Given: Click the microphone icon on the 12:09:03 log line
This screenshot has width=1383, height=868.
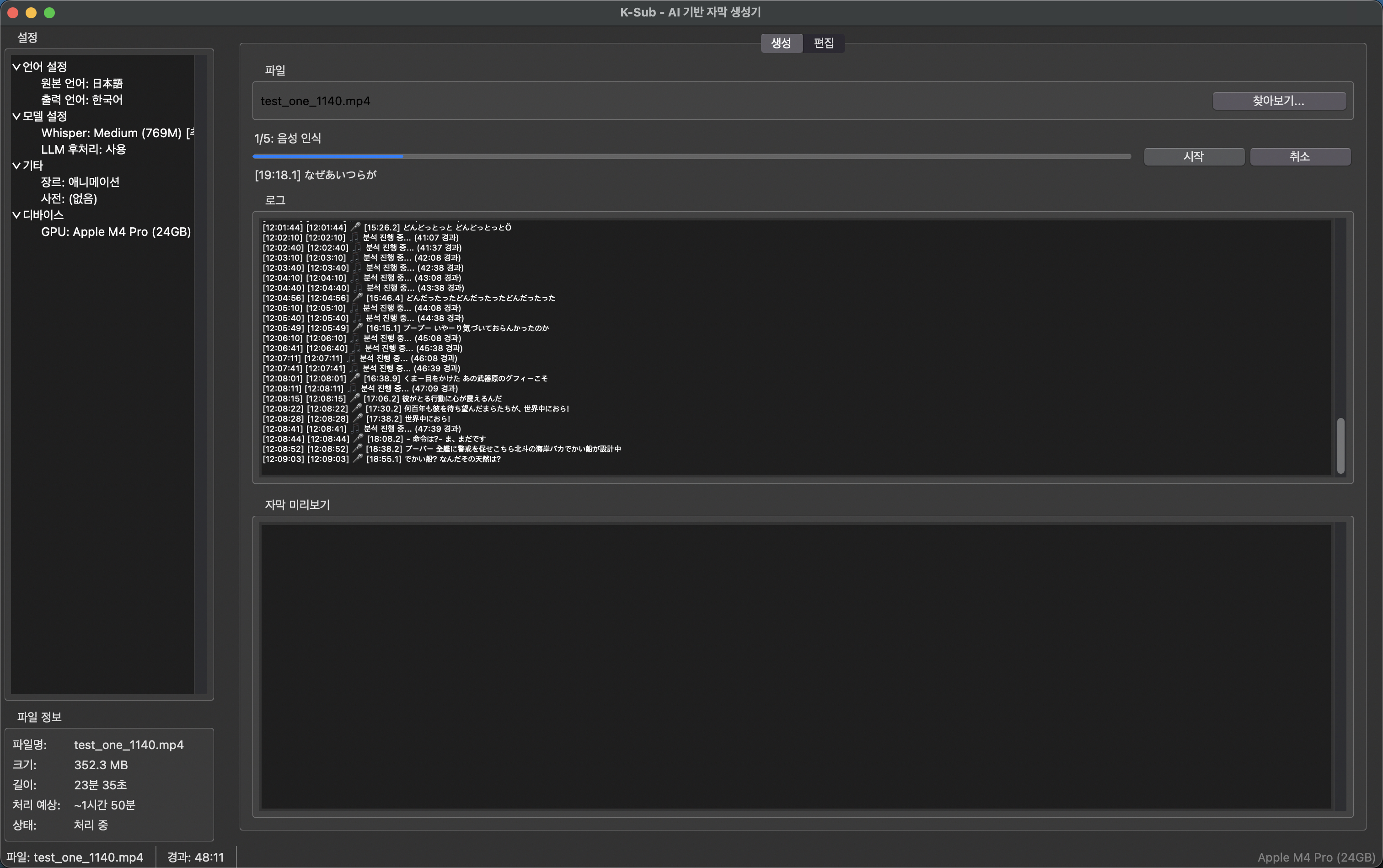Looking at the screenshot, I should click(x=358, y=459).
